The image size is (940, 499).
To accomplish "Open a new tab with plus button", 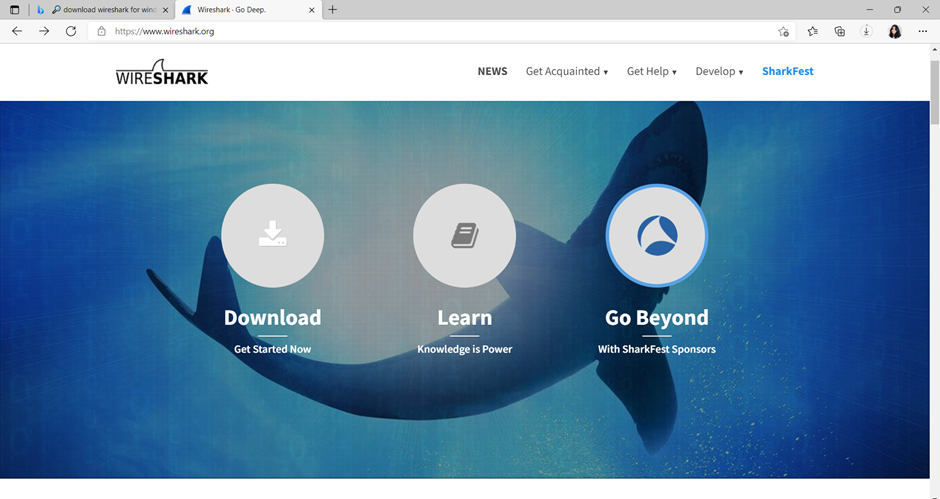I will [x=333, y=10].
